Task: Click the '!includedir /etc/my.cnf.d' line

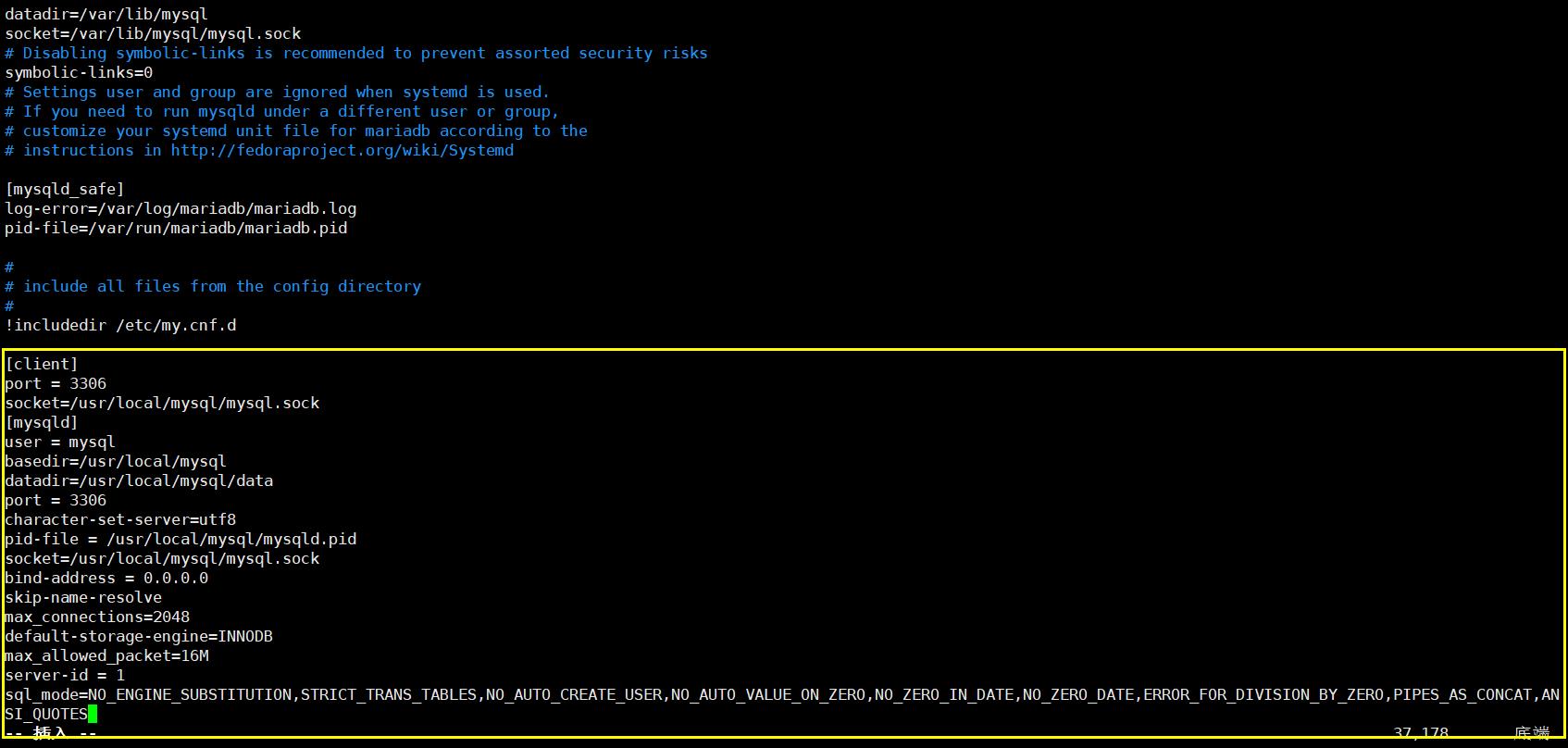Action: [120, 325]
